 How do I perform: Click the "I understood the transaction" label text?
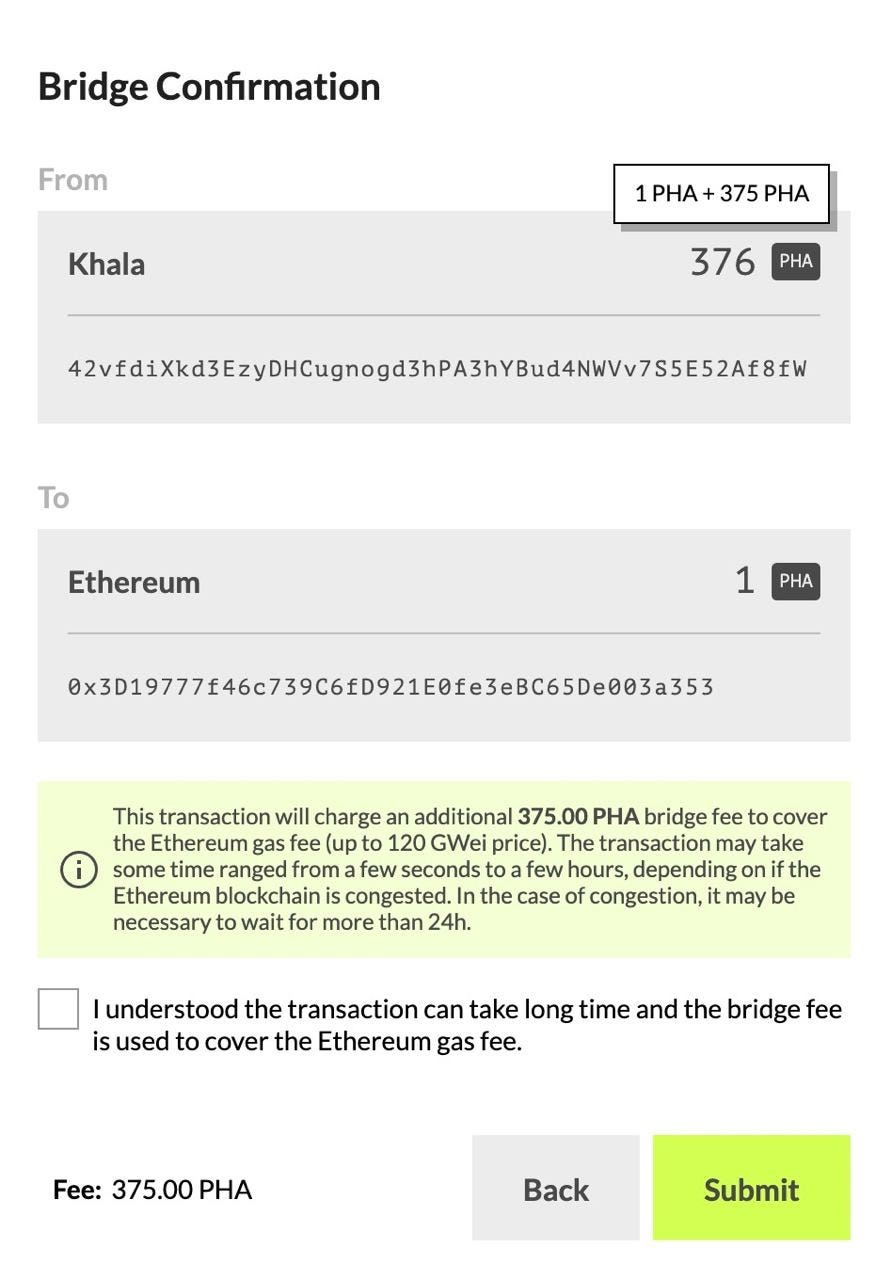[467, 1024]
